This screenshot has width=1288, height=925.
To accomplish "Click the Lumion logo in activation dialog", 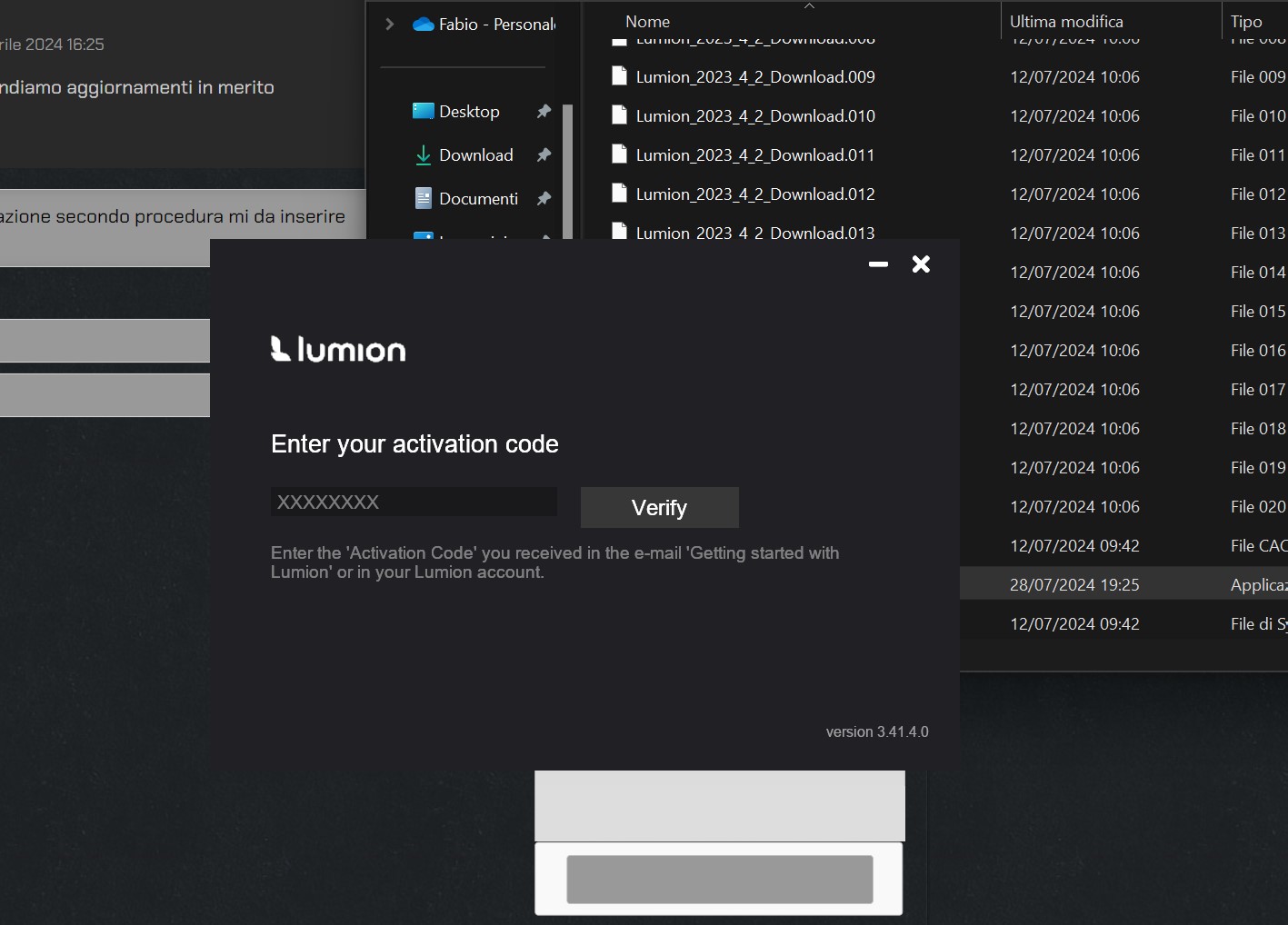I will pos(338,349).
